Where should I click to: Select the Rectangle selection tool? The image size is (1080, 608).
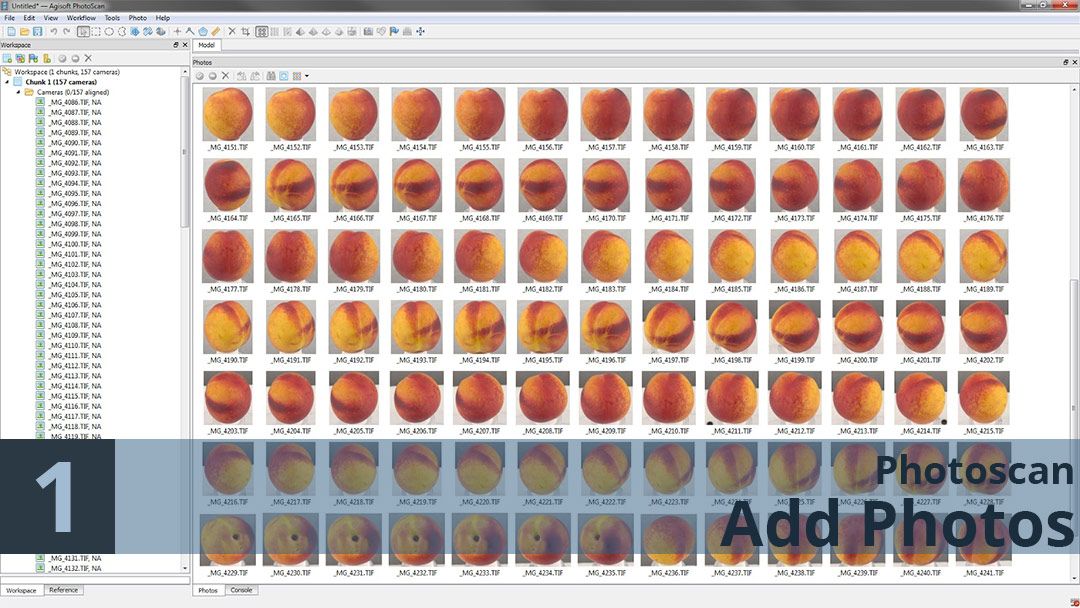(96, 32)
